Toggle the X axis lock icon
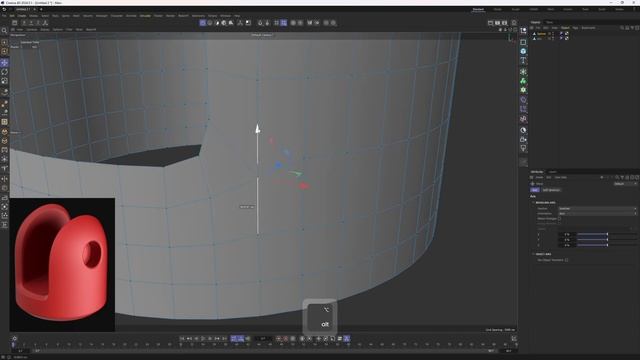The height and width of the screenshot is (360, 640). click(x=24, y=23)
